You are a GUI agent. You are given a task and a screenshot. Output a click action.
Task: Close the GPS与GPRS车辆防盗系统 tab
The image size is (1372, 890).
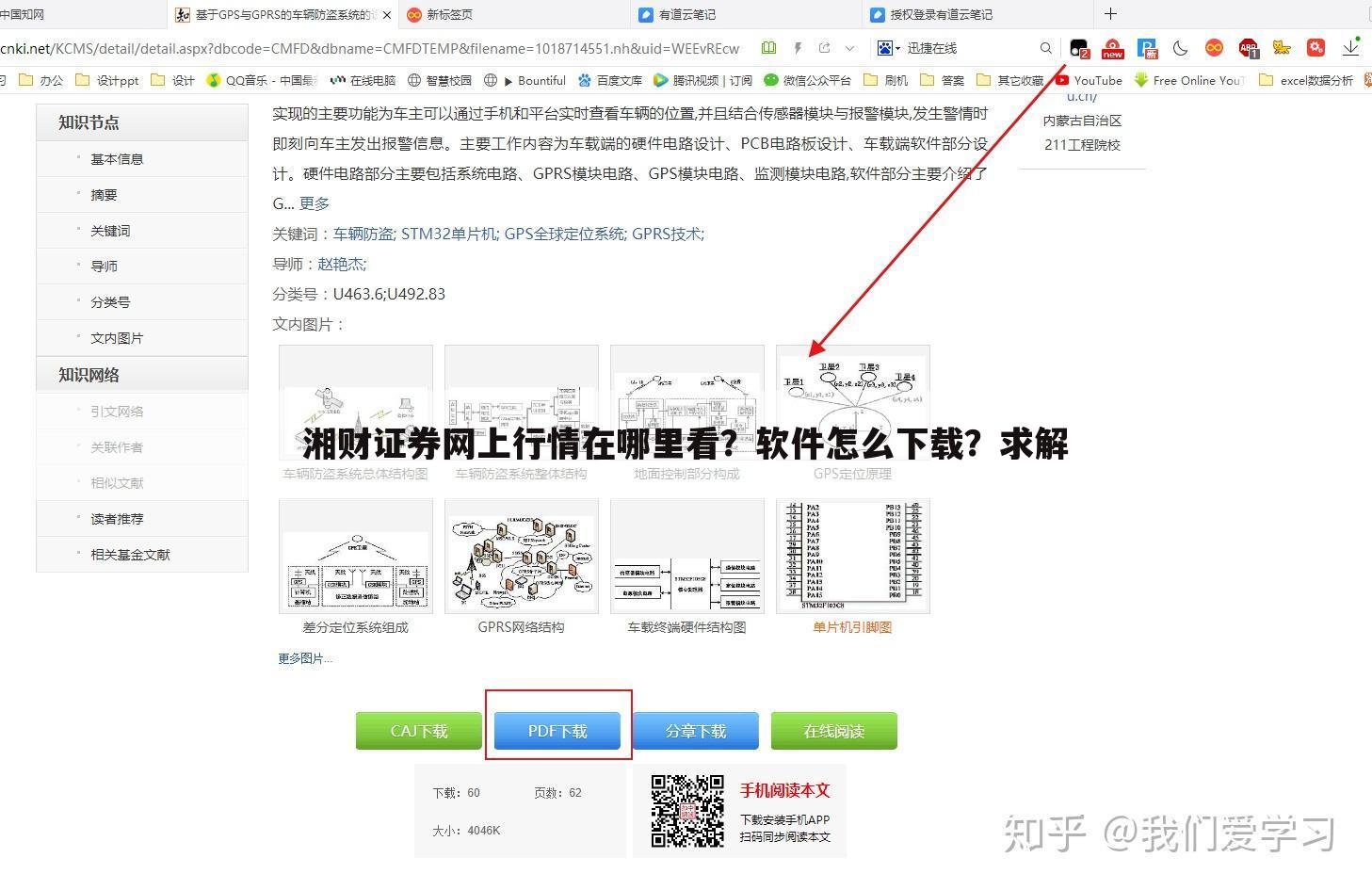pyautogui.click(x=386, y=14)
